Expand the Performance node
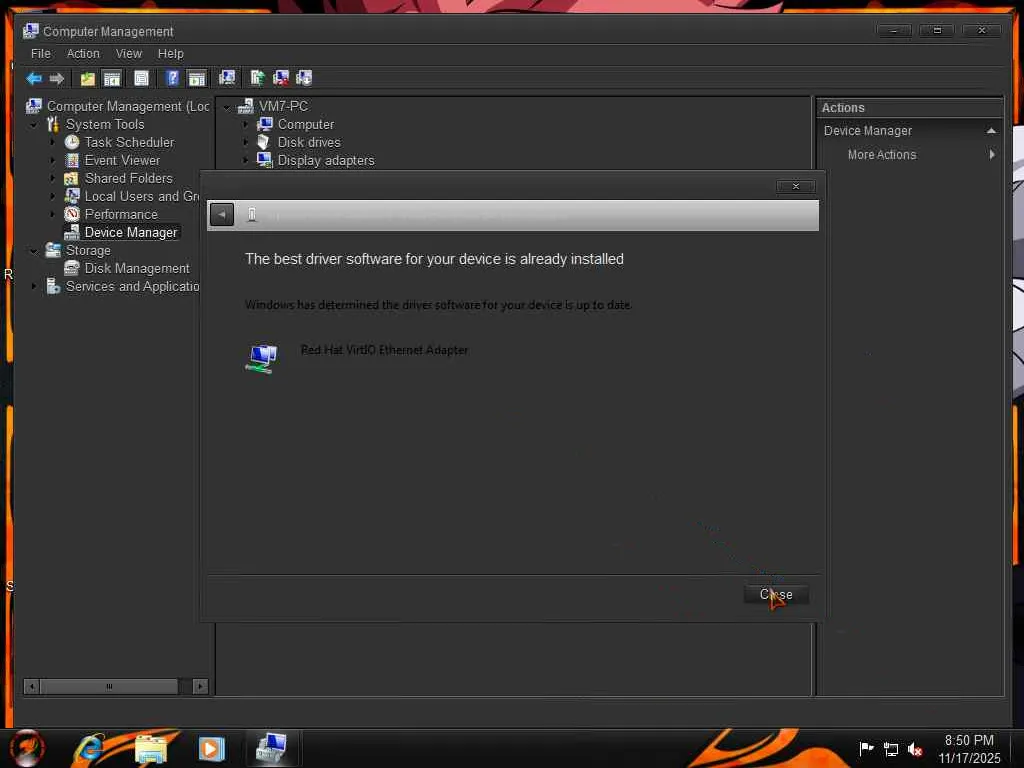Screen dimensions: 1024x768 point(53,214)
